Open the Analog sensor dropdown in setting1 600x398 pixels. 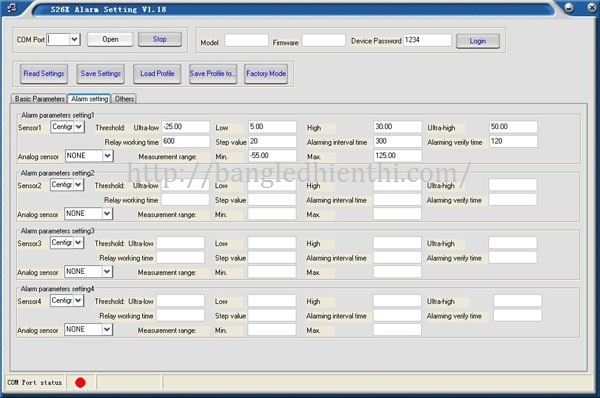pos(108,156)
